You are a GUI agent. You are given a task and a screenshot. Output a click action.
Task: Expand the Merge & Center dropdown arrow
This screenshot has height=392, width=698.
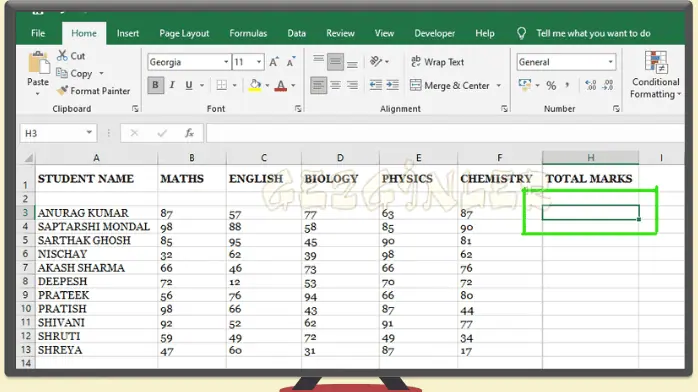coord(499,85)
